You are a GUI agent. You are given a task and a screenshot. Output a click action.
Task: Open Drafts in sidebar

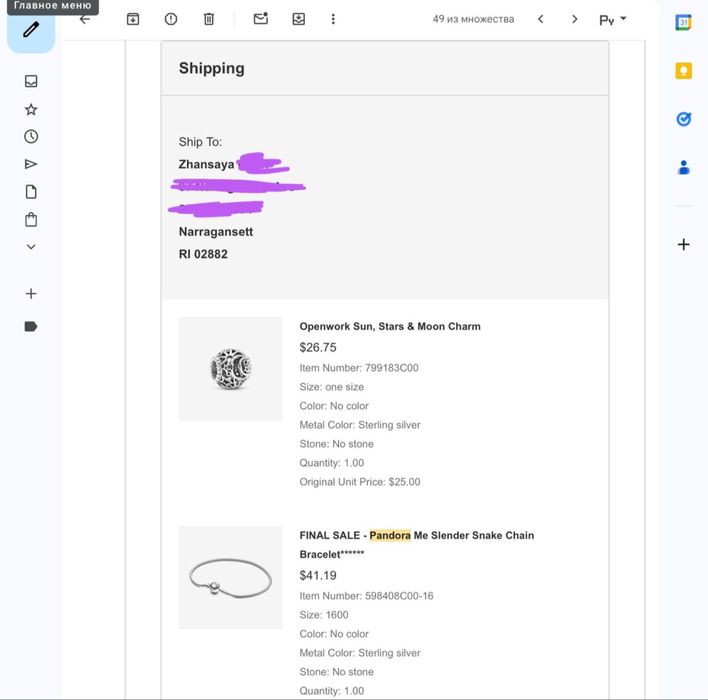point(31,192)
